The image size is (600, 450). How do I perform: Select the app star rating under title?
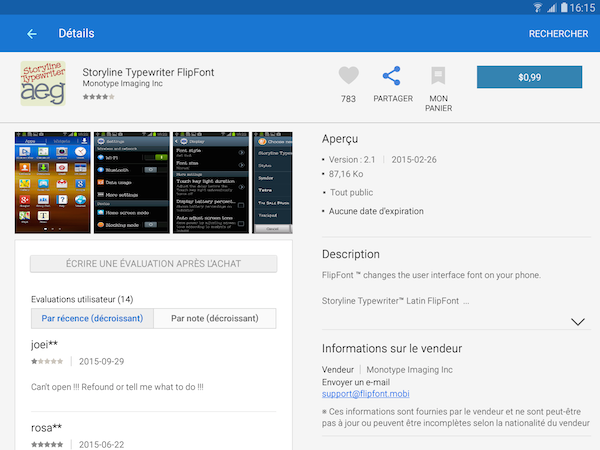point(99,97)
